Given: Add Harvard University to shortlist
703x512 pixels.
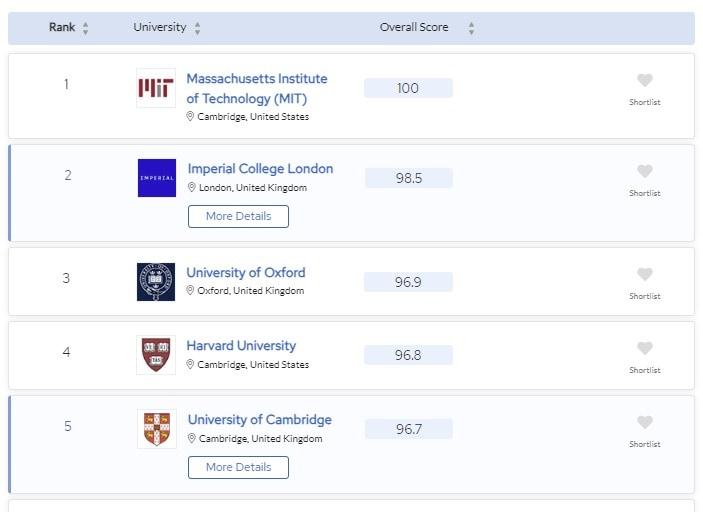Looking at the screenshot, I should click(x=645, y=349).
